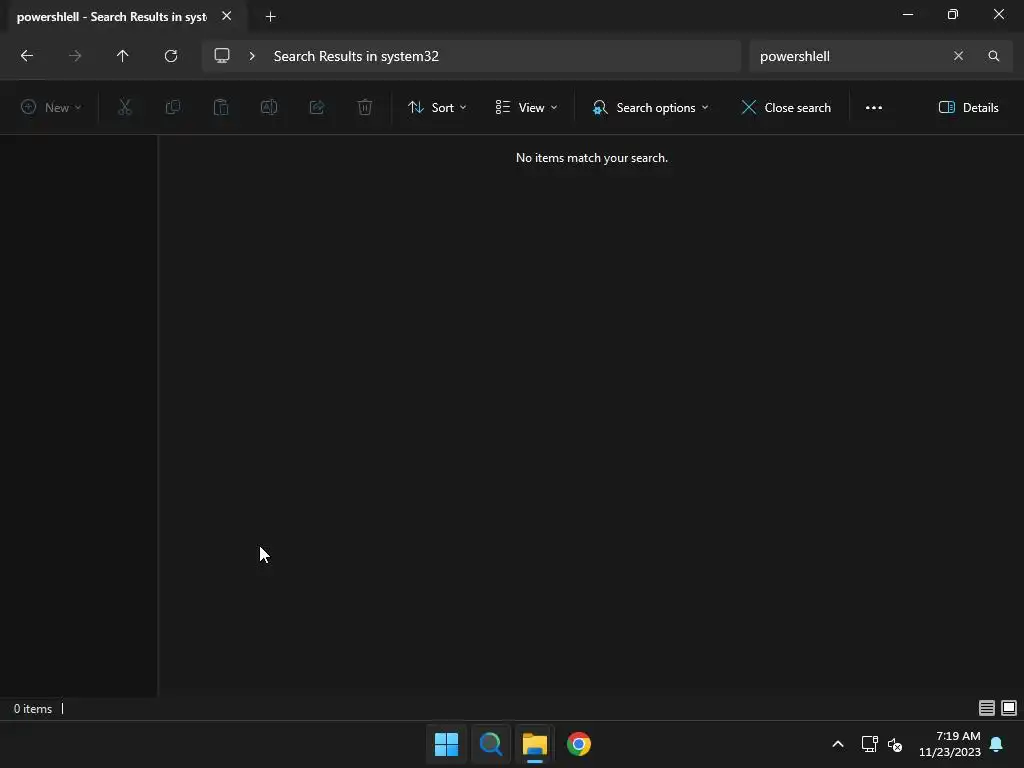Click the Rename icon
This screenshot has width=1024, height=768.
pos(269,108)
